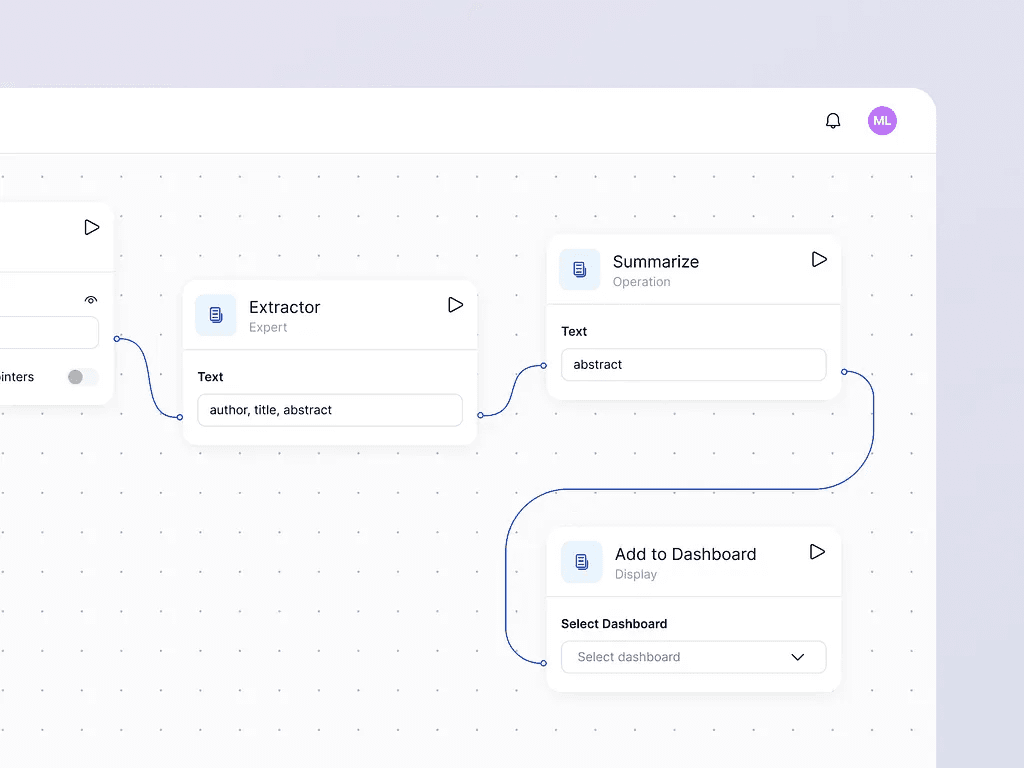The image size is (1024, 768).
Task: Click the Extractor node's document icon
Action: tap(215, 315)
